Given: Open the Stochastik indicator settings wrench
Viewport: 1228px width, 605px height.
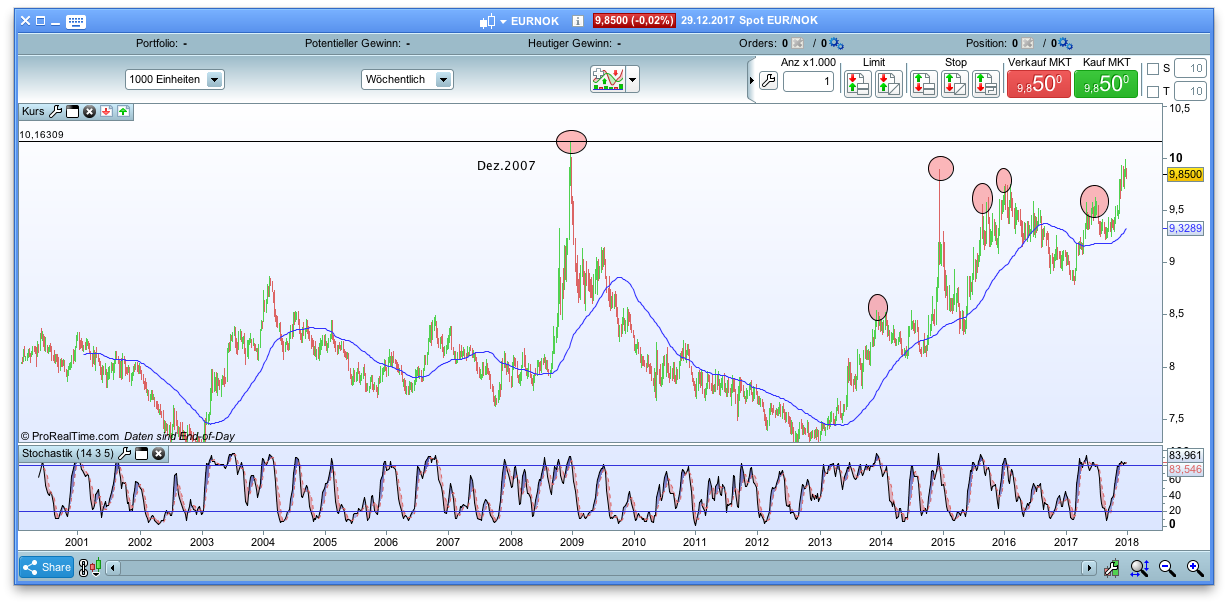Looking at the screenshot, I should pyautogui.click(x=125, y=453).
